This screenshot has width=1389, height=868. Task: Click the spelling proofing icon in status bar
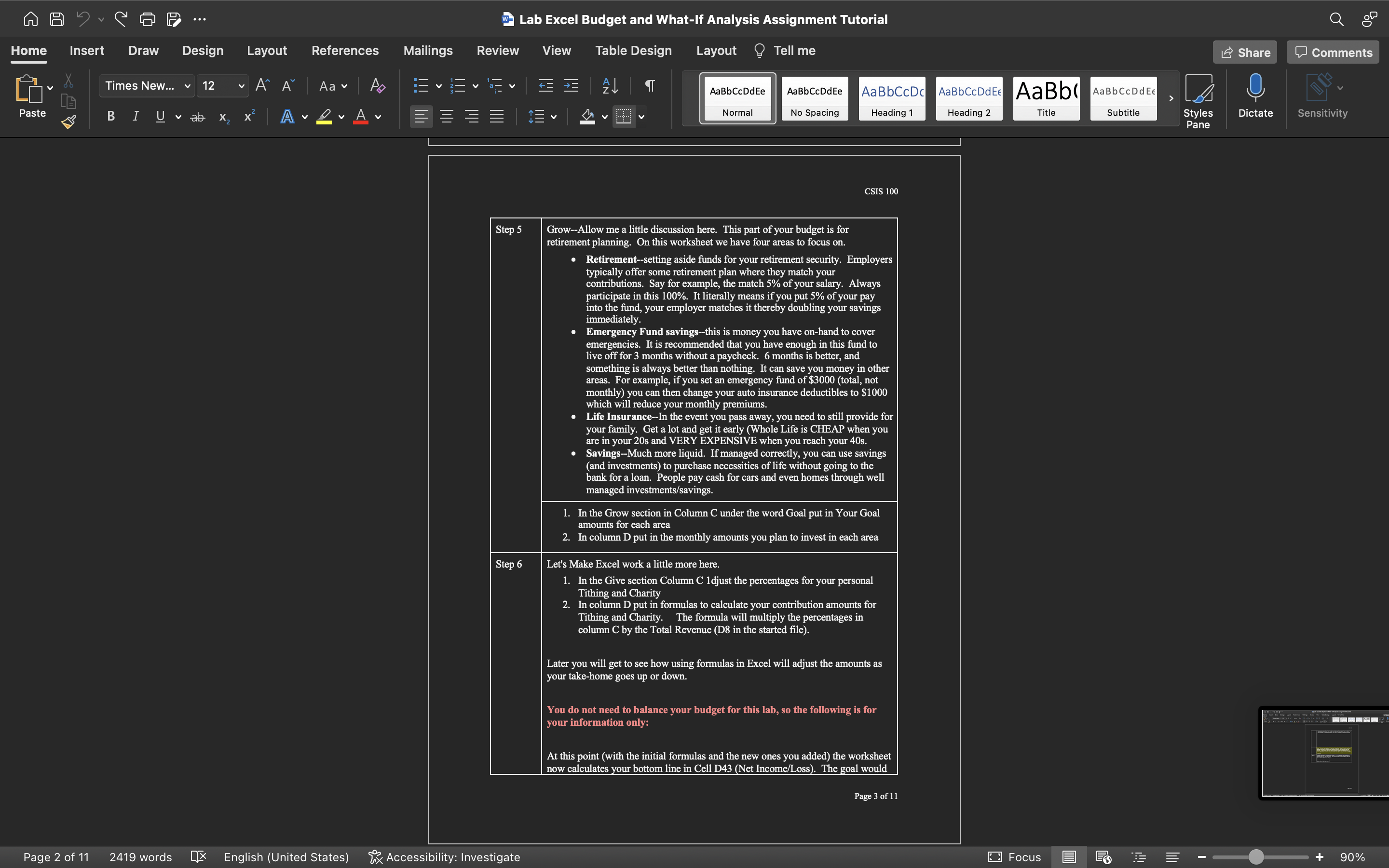coord(198,856)
